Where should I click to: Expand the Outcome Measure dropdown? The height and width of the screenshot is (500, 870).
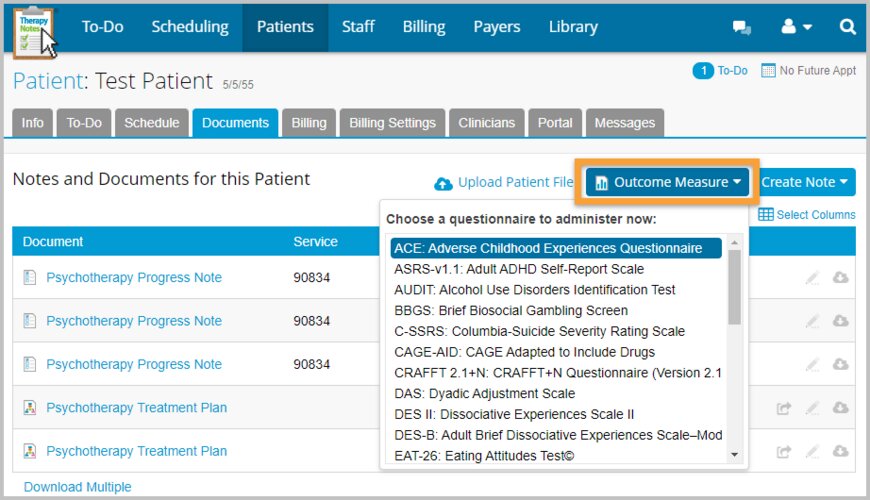click(x=667, y=182)
